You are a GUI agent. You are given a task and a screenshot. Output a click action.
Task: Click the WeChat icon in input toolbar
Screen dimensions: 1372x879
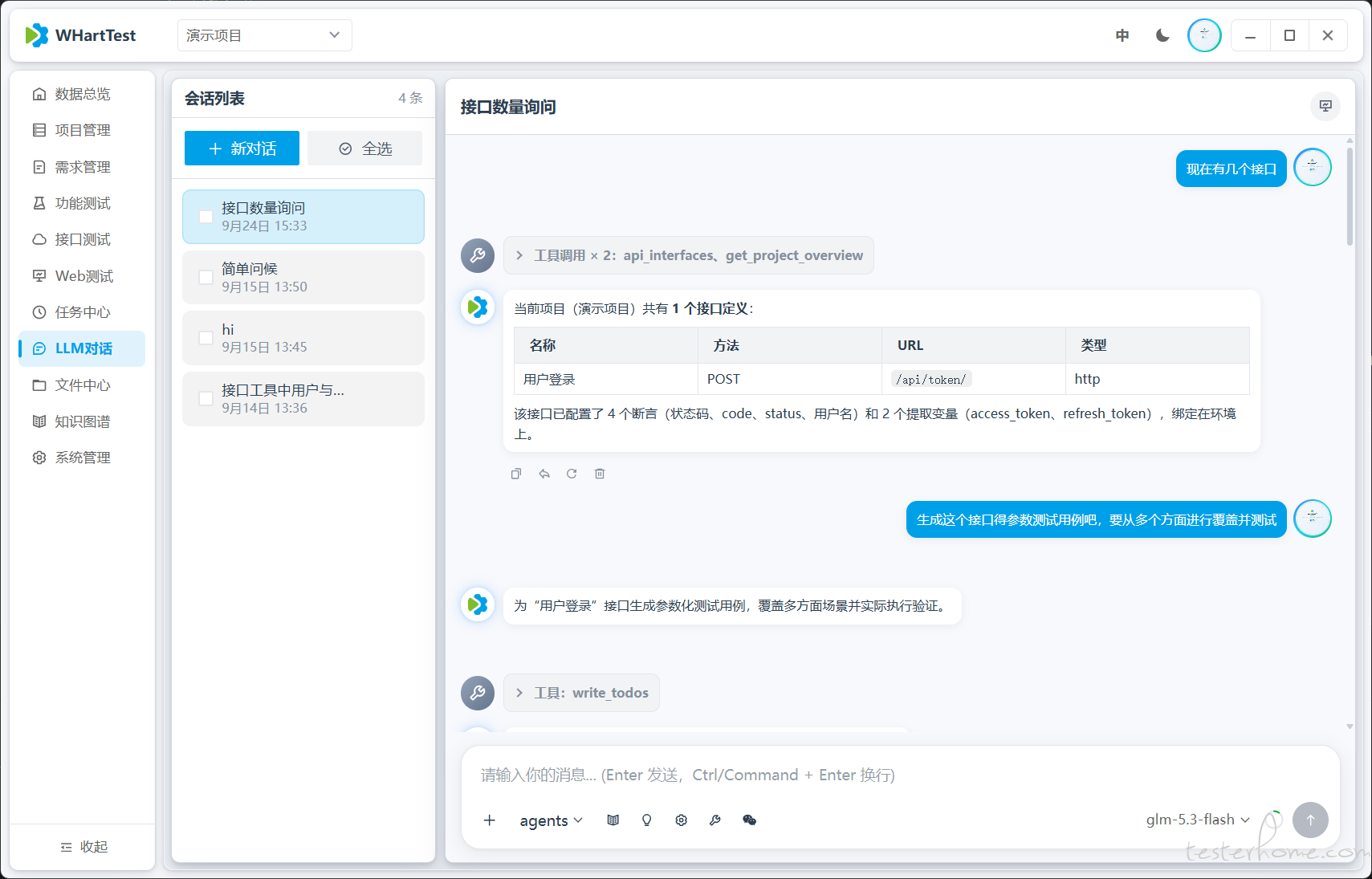(750, 820)
